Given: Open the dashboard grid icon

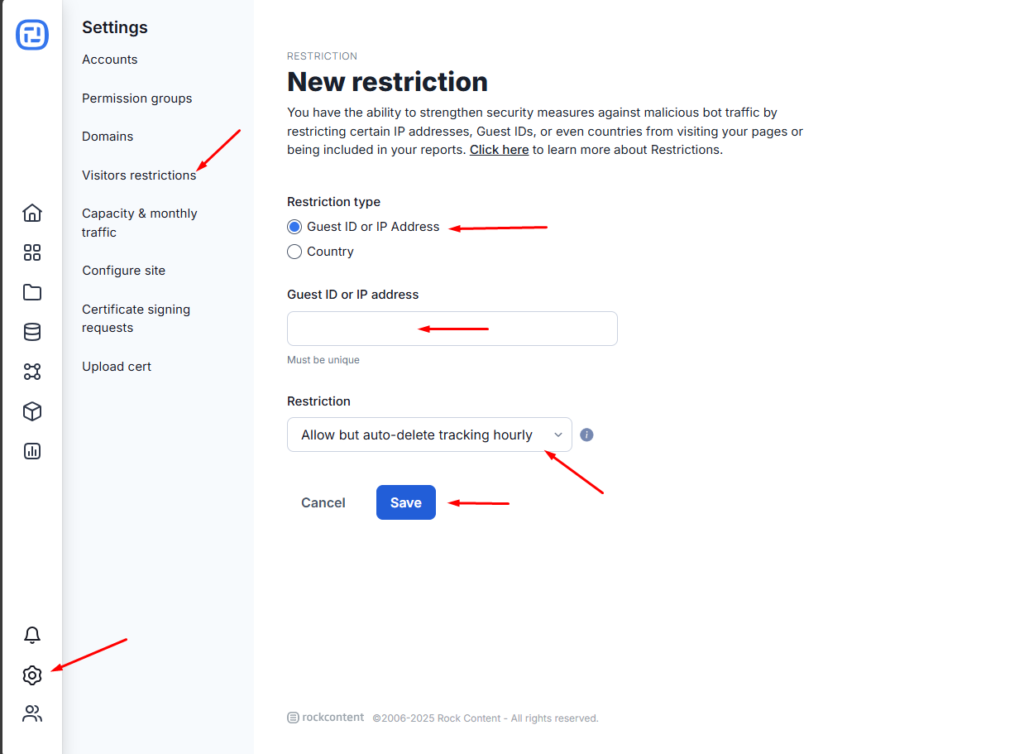Looking at the screenshot, I should tap(32, 253).
